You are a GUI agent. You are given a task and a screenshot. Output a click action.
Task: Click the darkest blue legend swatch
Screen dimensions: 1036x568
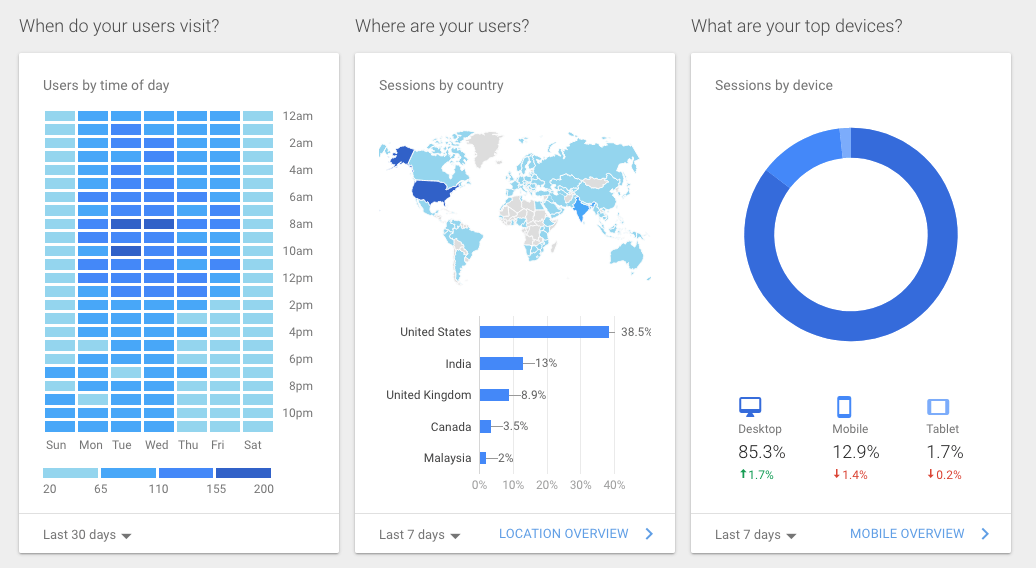(x=243, y=473)
